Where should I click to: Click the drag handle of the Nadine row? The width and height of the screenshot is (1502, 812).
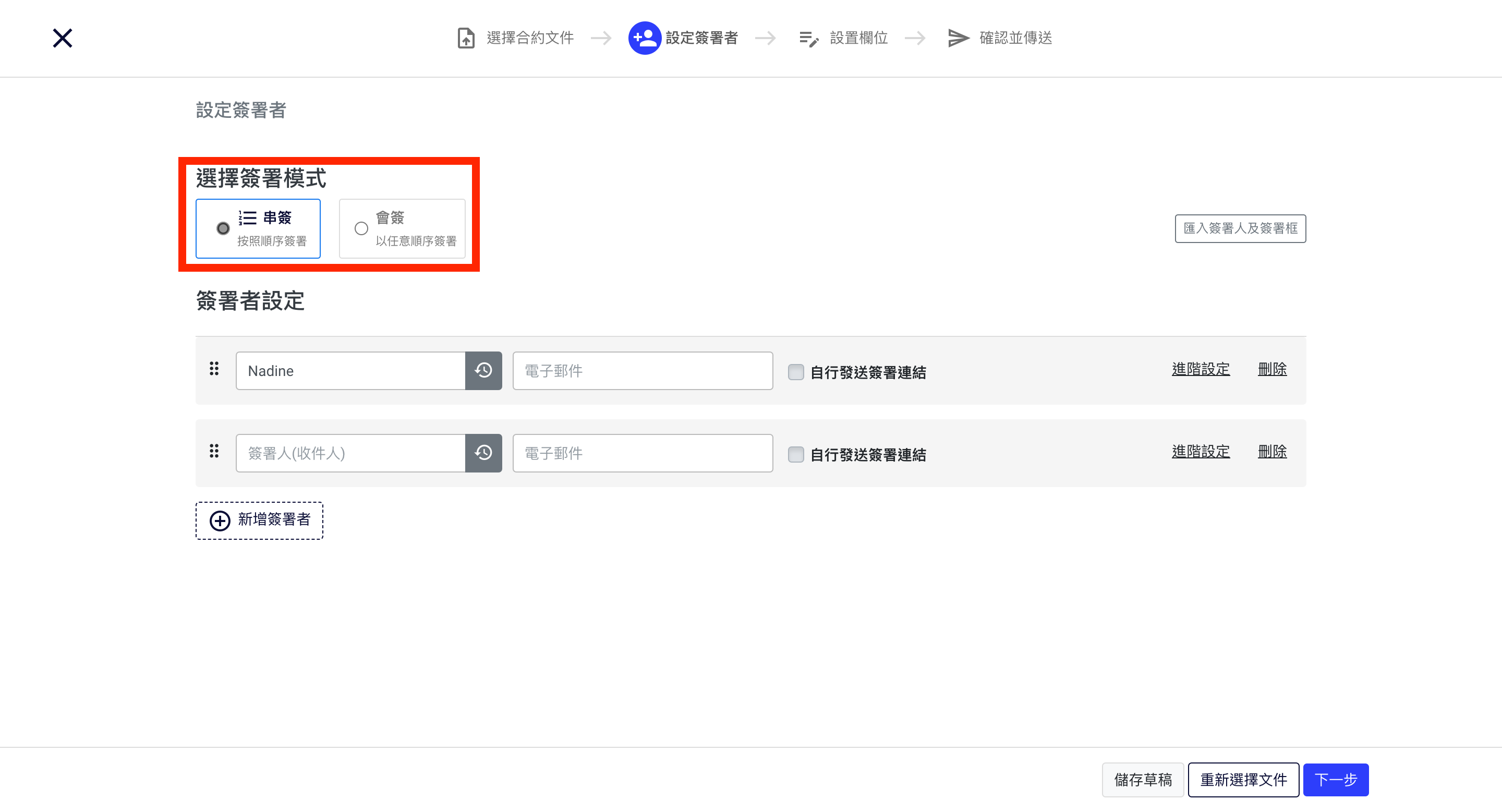(x=214, y=368)
